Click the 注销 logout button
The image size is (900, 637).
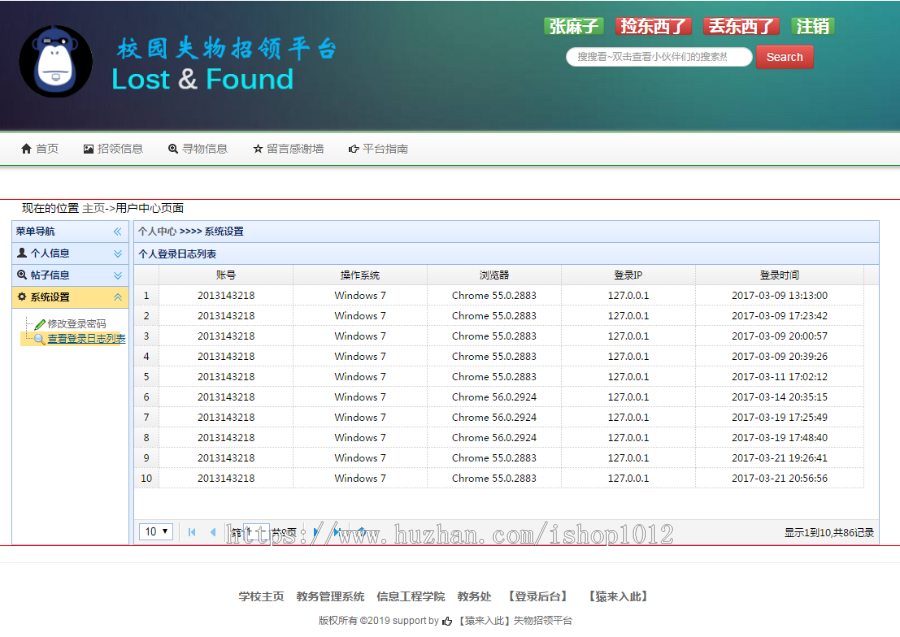(x=813, y=25)
